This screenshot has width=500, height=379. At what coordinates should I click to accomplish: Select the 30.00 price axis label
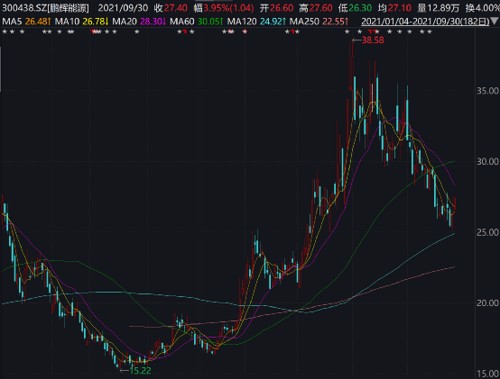tap(487, 161)
